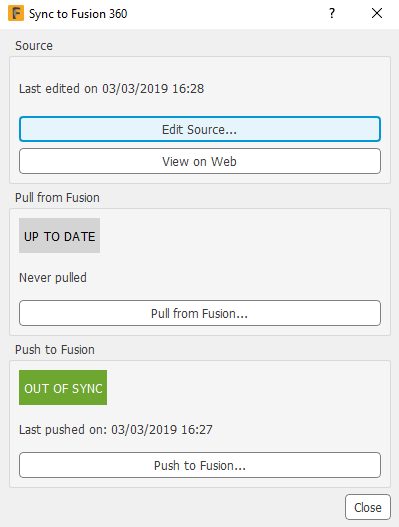Image resolution: width=399 pixels, height=527 pixels.
Task: Click the green OUT OF SYNC status badge
Action: coord(63,388)
